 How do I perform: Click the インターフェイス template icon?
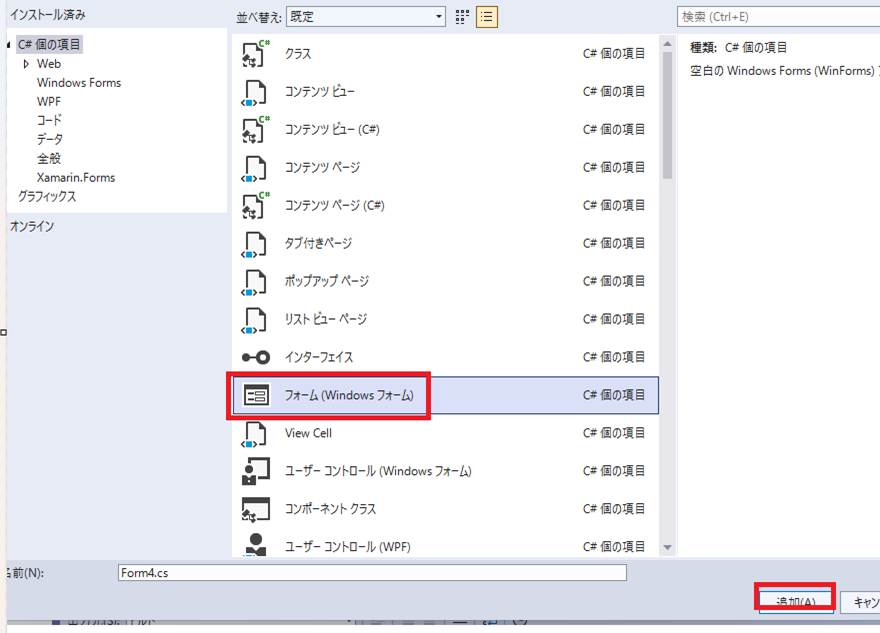click(x=256, y=358)
